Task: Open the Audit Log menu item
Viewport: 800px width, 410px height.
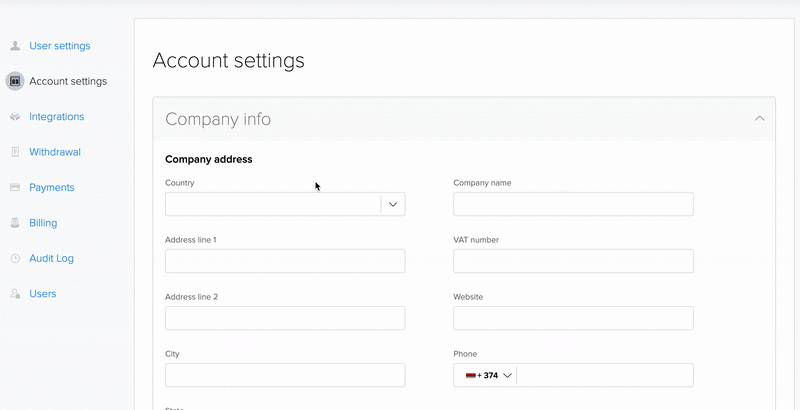Action: (x=51, y=259)
